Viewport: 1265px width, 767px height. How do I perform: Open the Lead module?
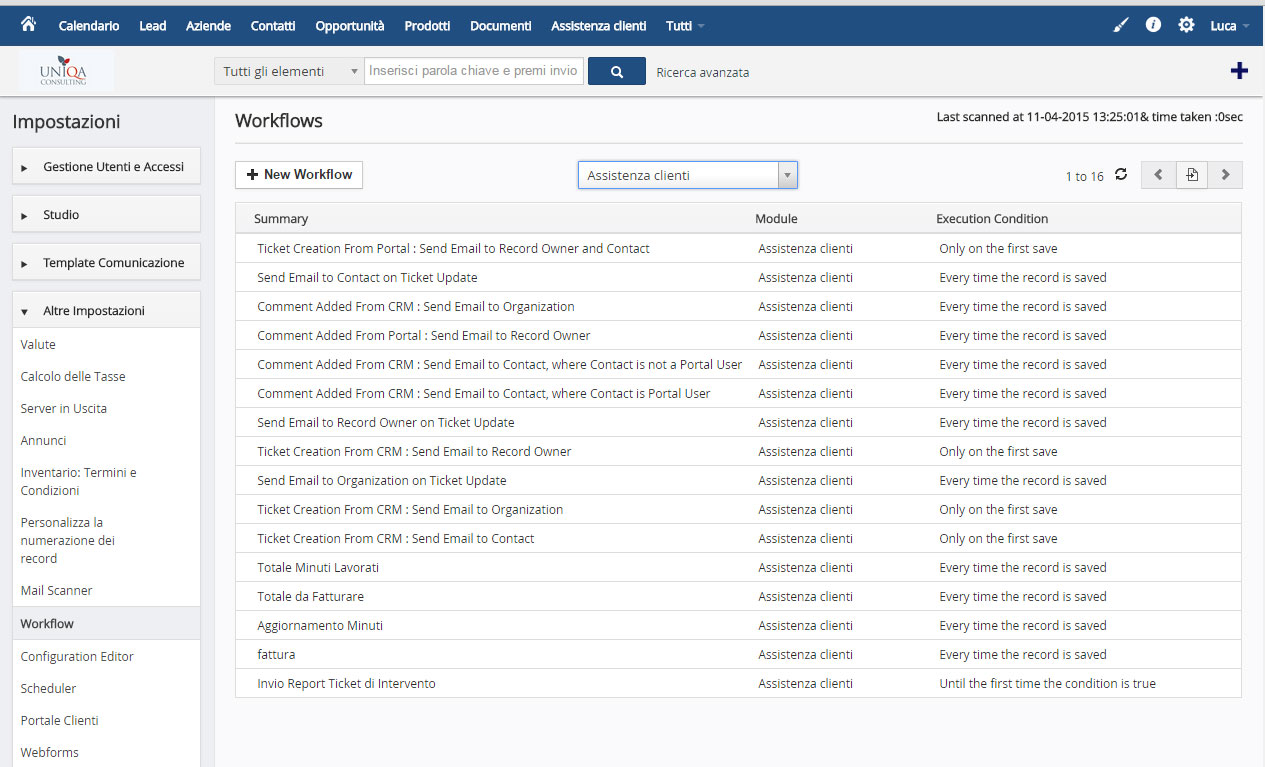[x=153, y=26]
